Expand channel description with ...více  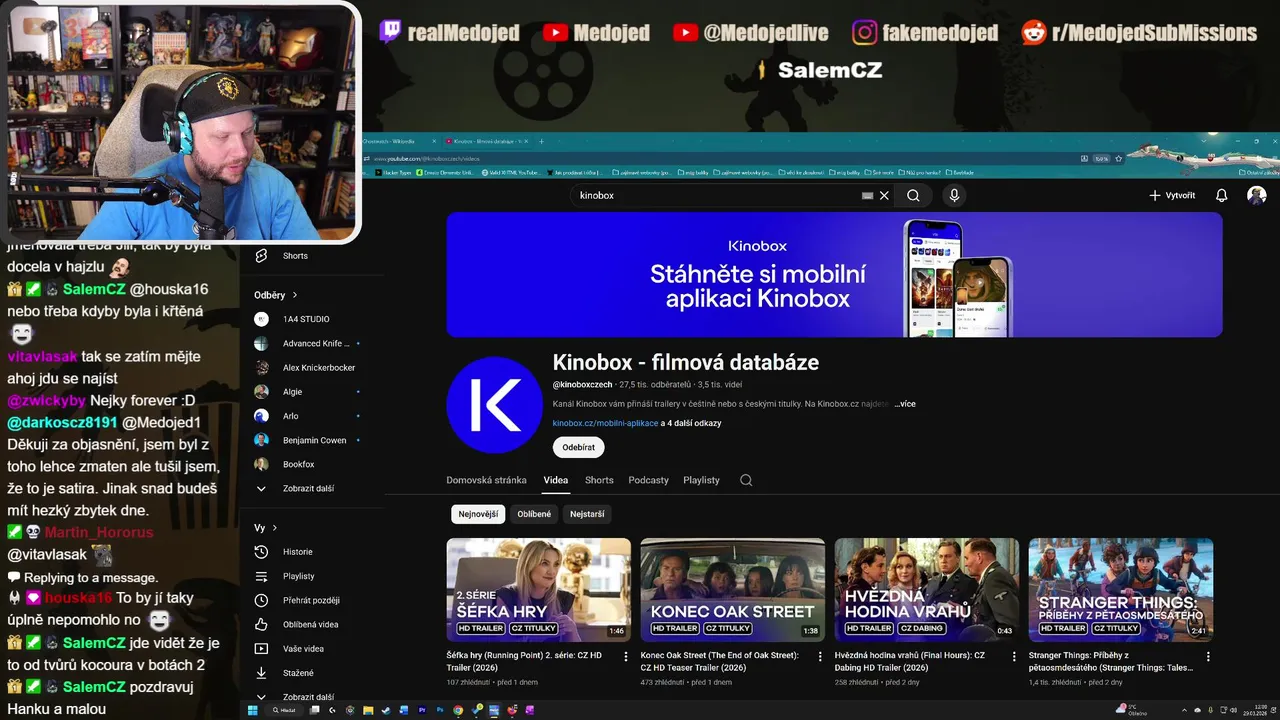(904, 404)
